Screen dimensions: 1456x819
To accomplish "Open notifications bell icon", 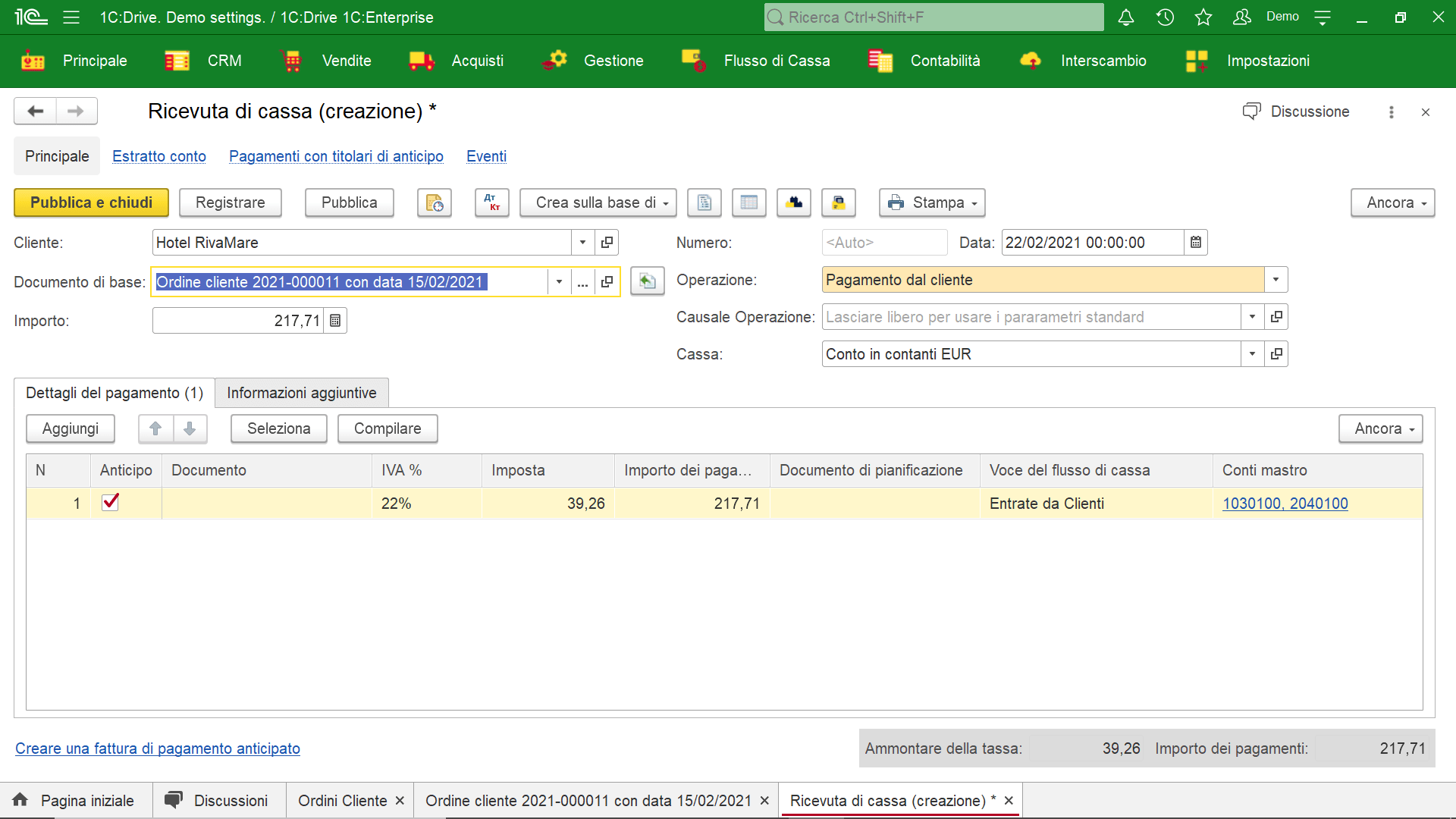I will pos(1126,17).
